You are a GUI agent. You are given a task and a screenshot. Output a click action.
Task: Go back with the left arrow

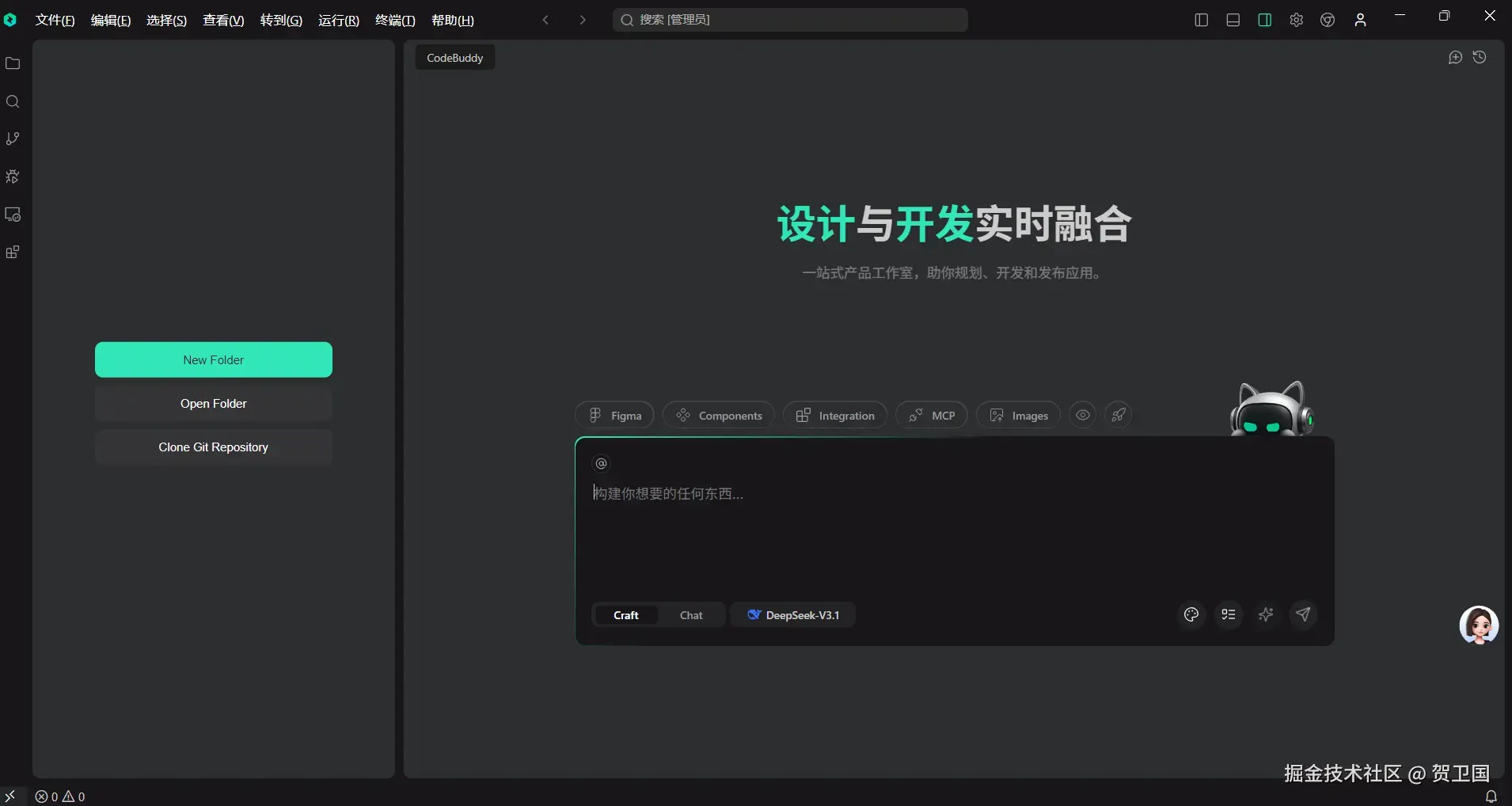[545, 20]
